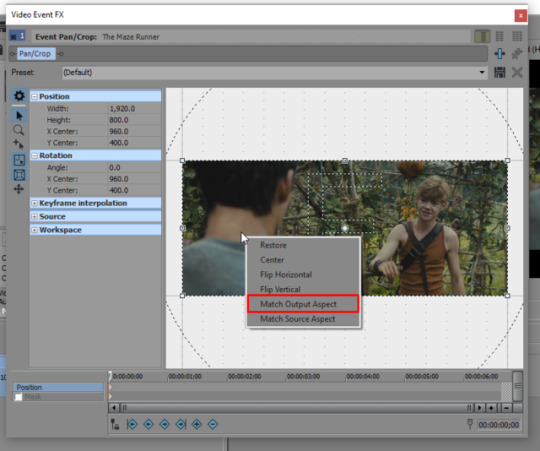Open the Preset dropdown

(x=482, y=72)
